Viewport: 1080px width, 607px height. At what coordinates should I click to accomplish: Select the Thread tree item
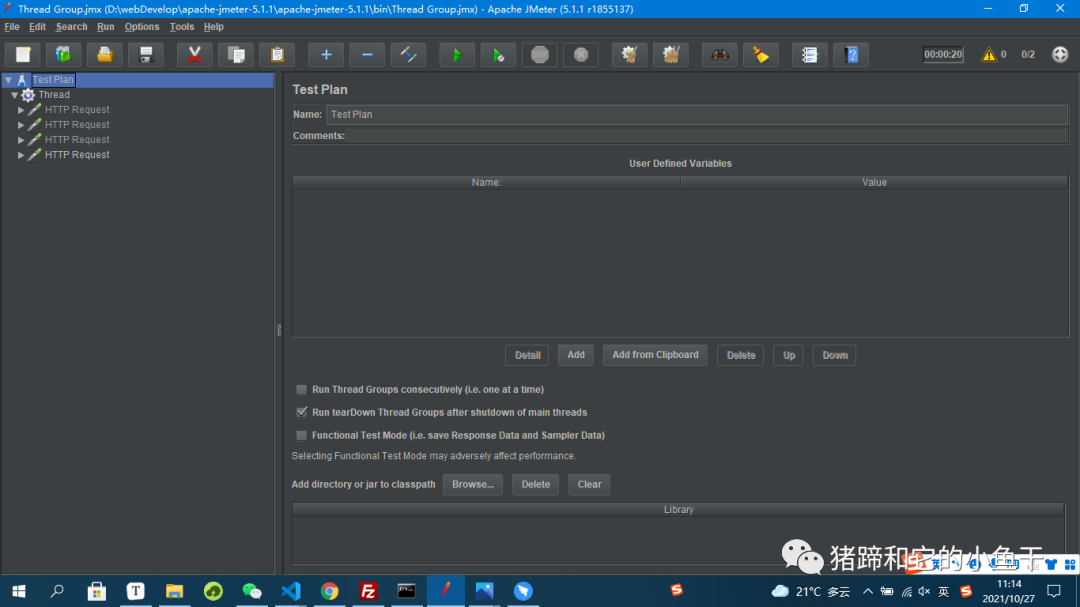(x=54, y=95)
